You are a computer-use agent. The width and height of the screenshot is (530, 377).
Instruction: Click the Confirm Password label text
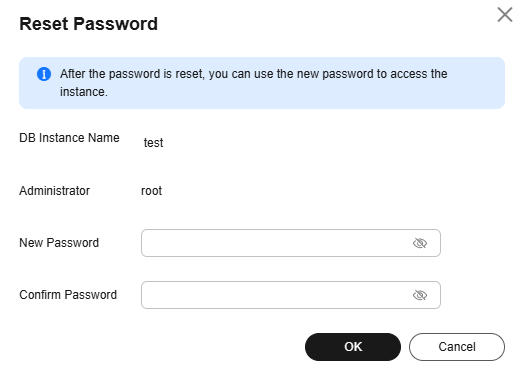(68, 295)
